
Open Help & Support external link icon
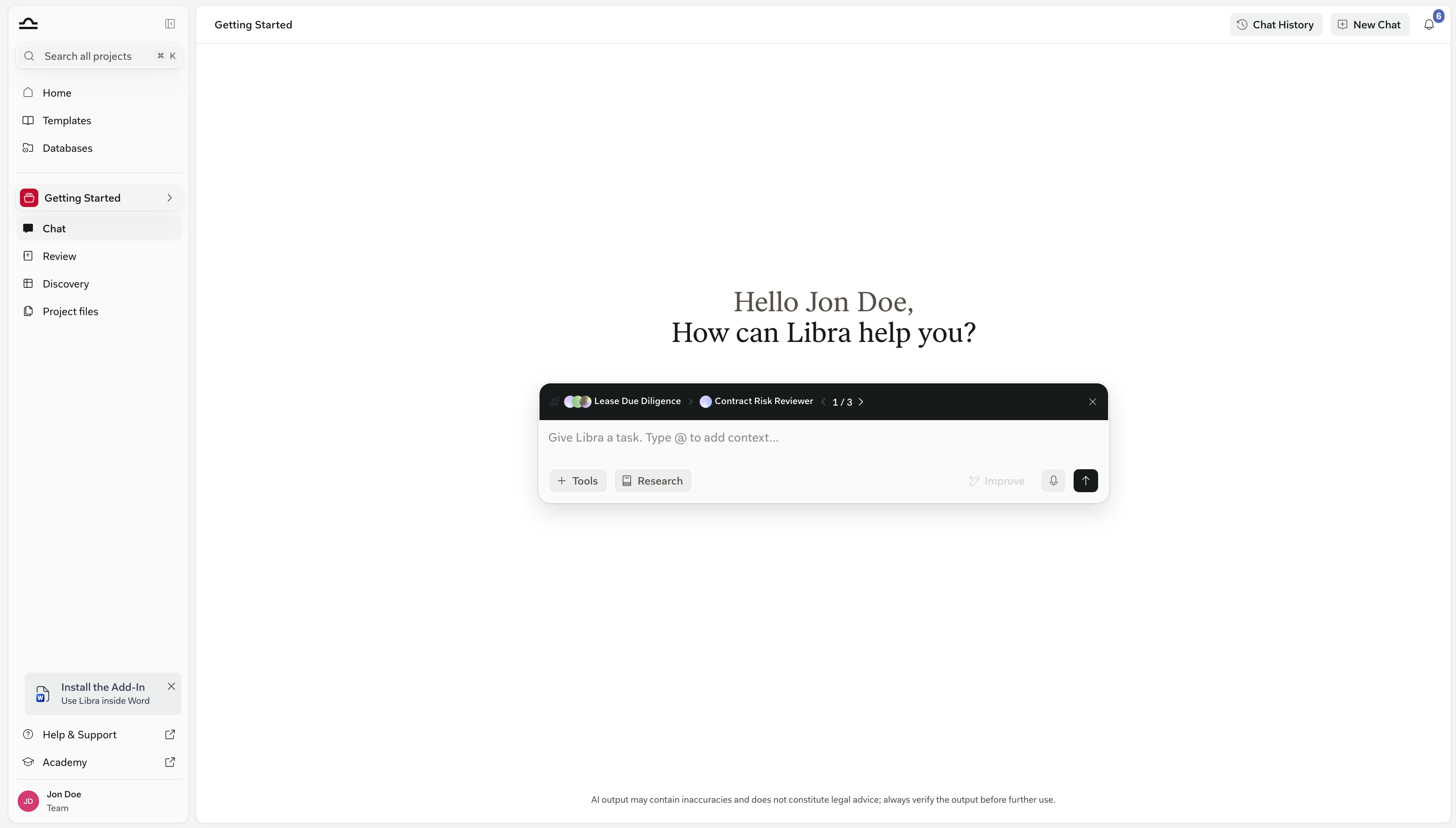click(170, 734)
